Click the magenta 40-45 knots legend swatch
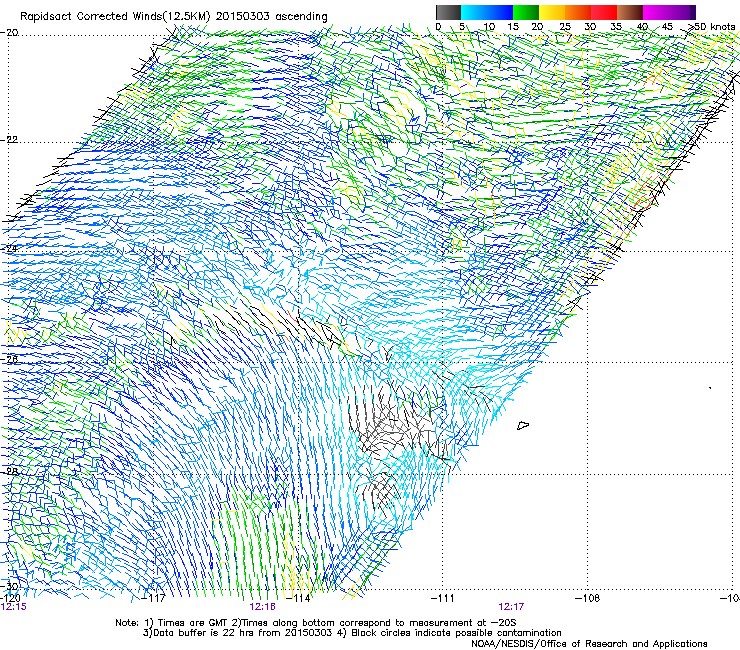740x650 pixels. [656, 12]
